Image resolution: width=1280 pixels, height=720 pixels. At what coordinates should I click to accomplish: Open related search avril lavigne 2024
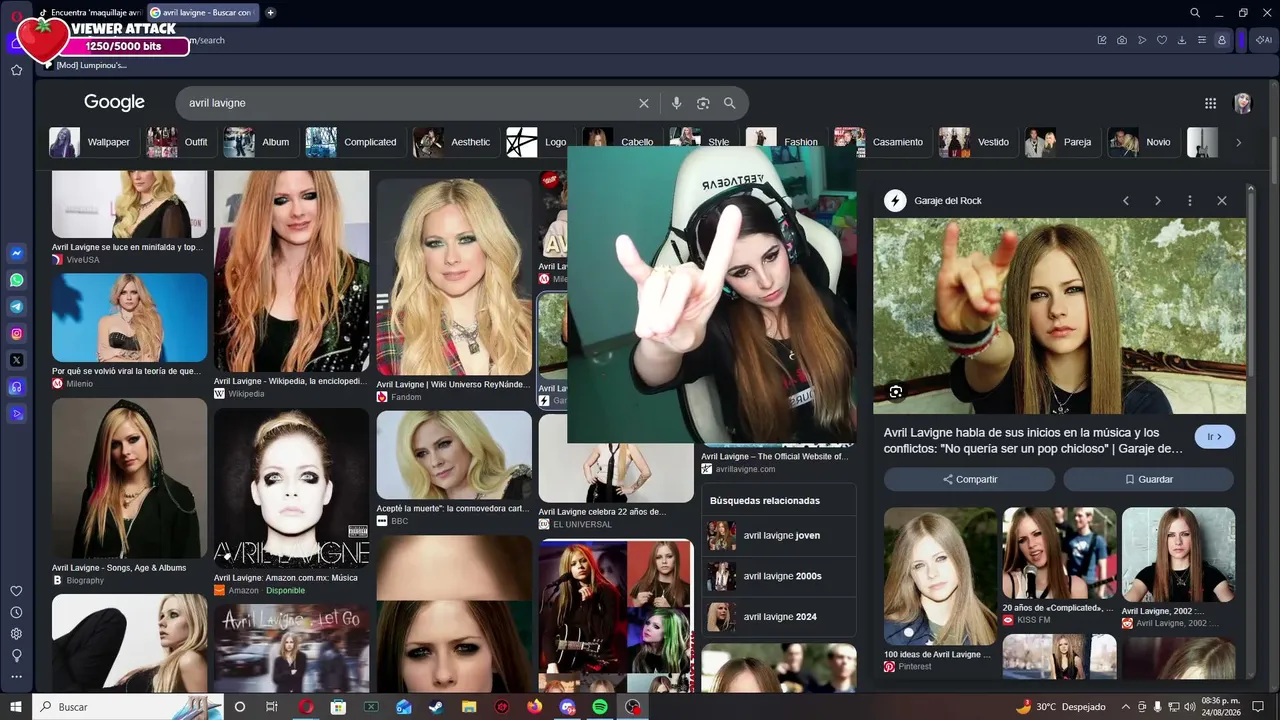click(x=779, y=617)
